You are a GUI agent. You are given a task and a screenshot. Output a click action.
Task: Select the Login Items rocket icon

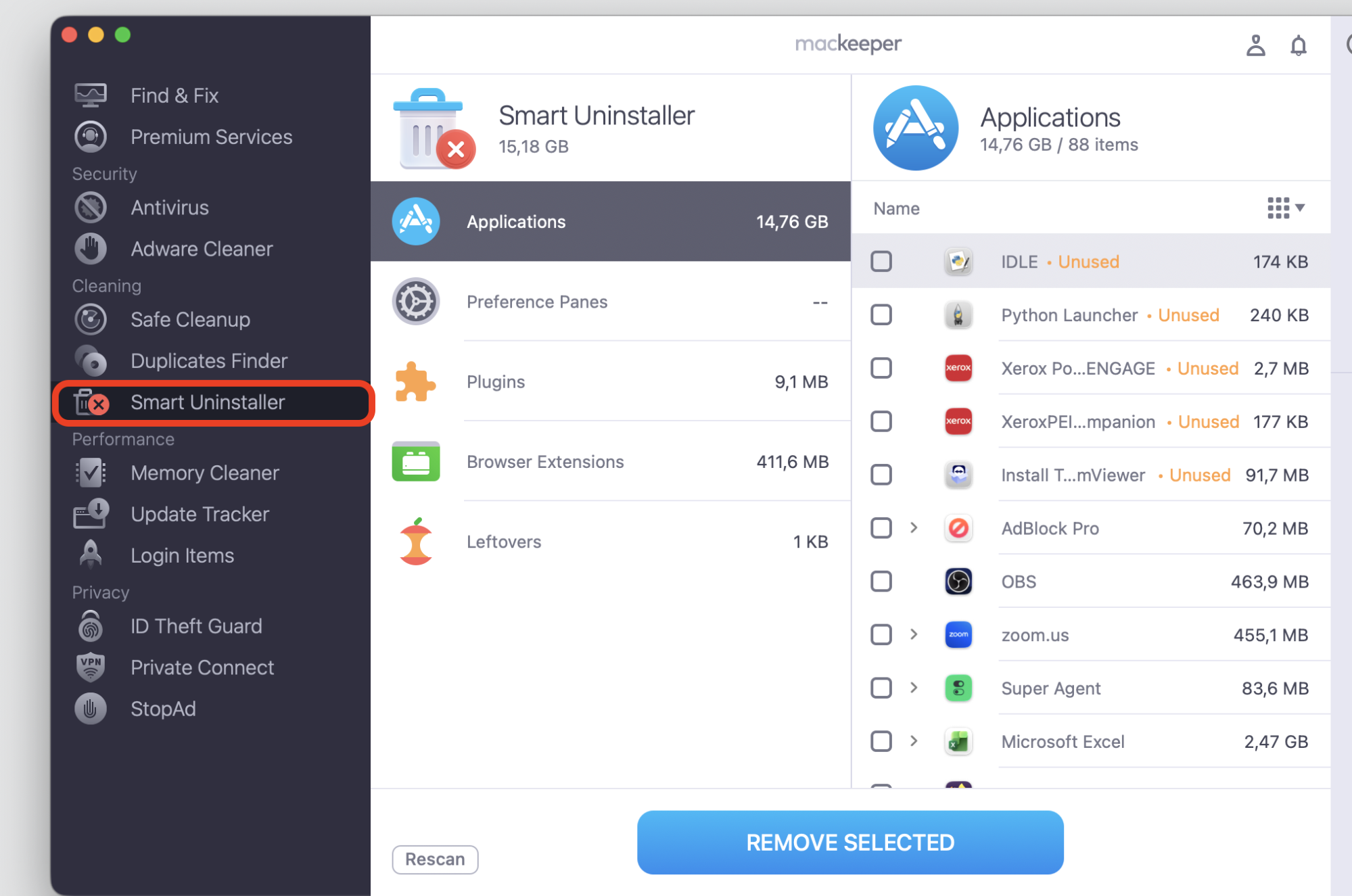click(x=90, y=555)
